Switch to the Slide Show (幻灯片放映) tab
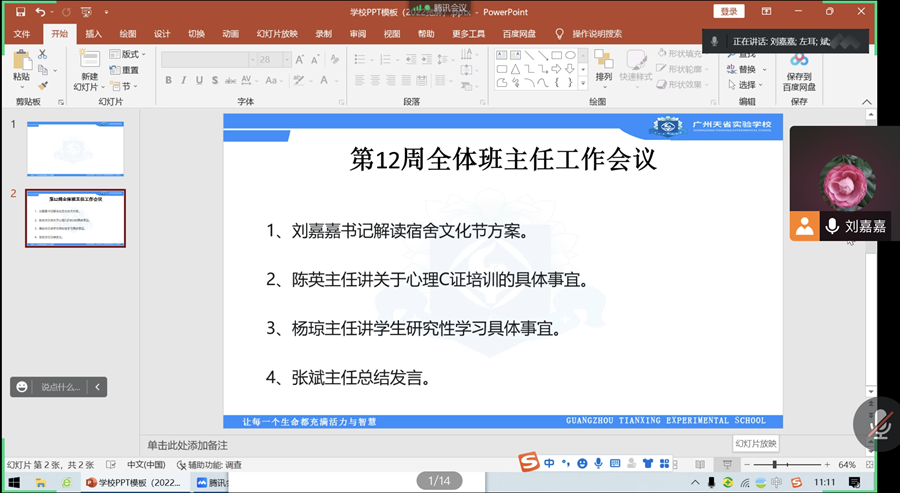 pos(277,34)
